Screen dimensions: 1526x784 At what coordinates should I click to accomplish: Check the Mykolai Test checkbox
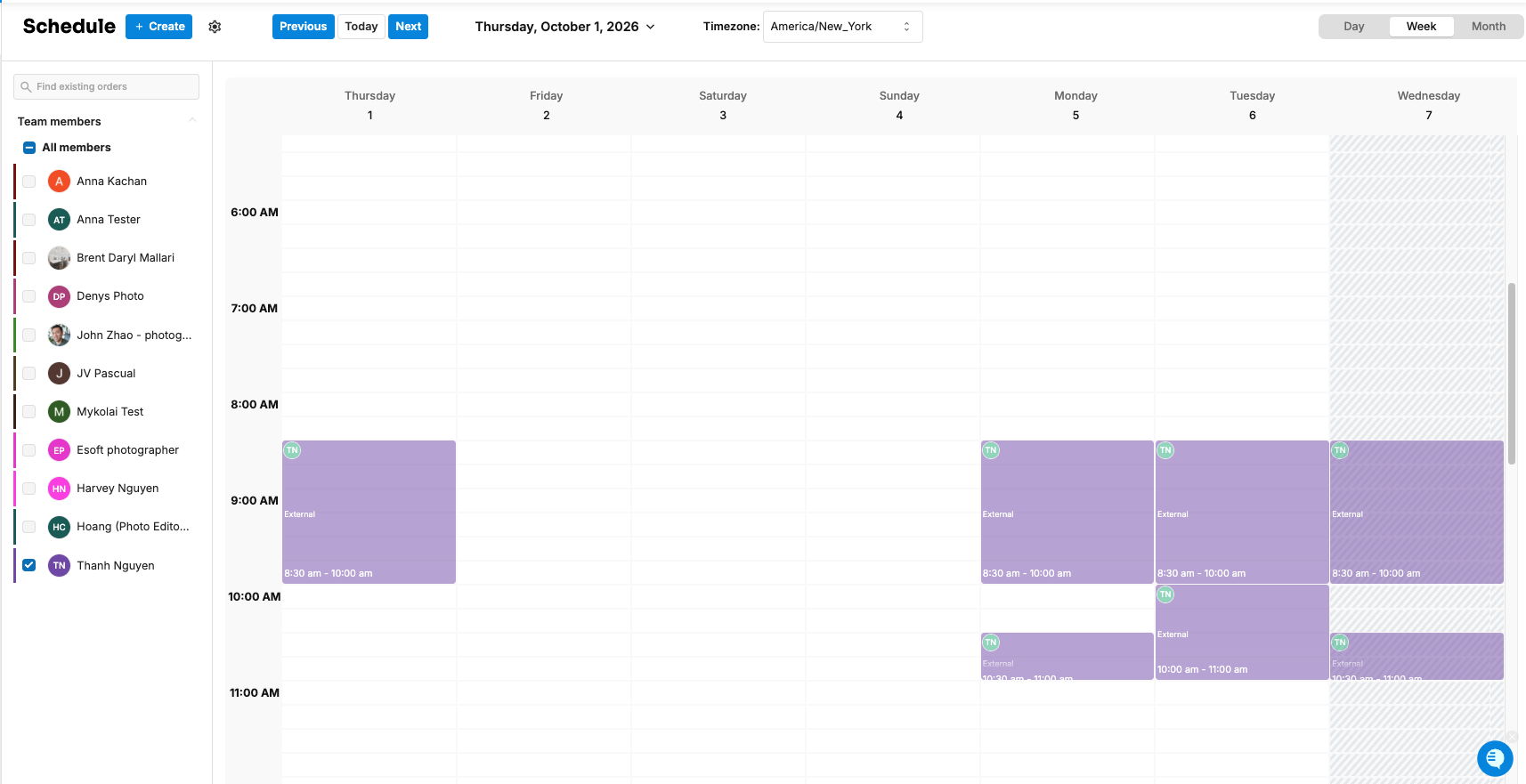point(29,411)
